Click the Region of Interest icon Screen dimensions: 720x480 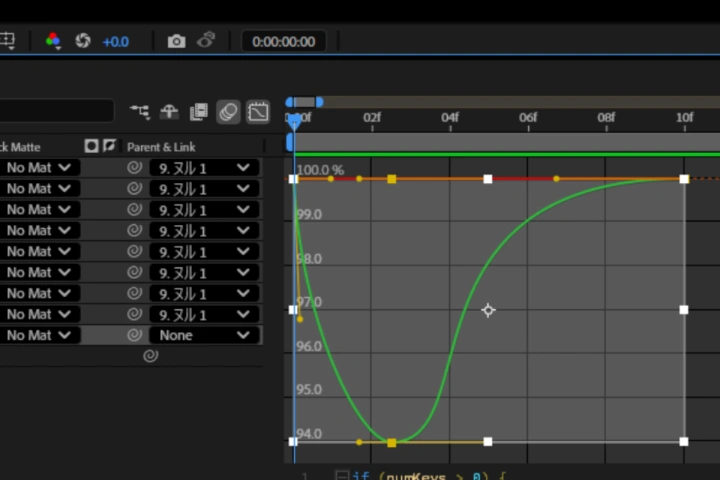(x=8, y=41)
